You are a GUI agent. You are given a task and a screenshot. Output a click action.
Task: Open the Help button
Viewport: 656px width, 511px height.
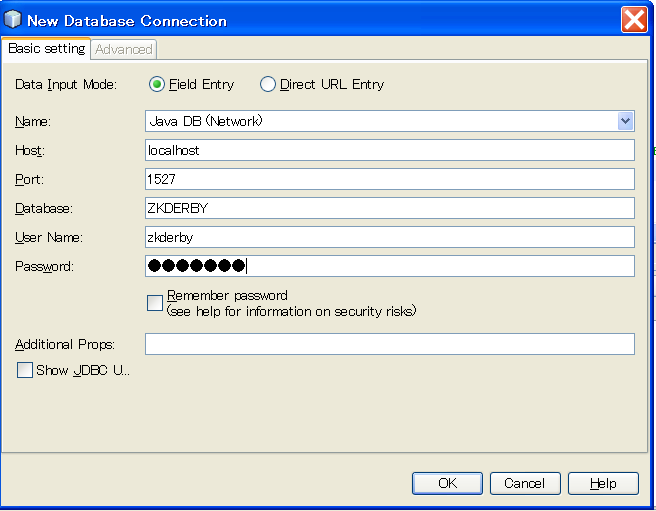point(603,483)
